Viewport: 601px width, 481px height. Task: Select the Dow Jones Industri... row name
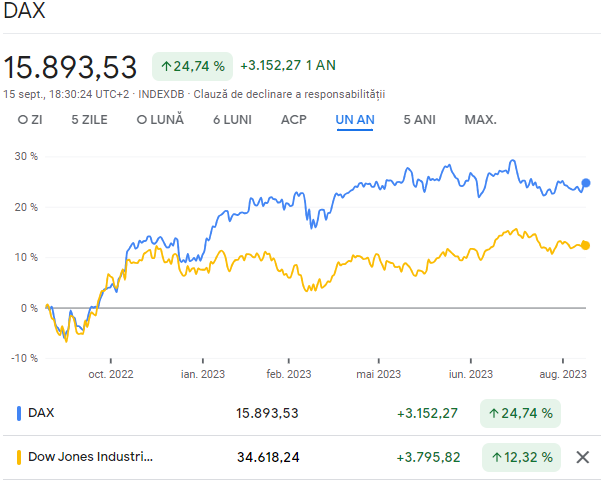[x=90, y=457]
